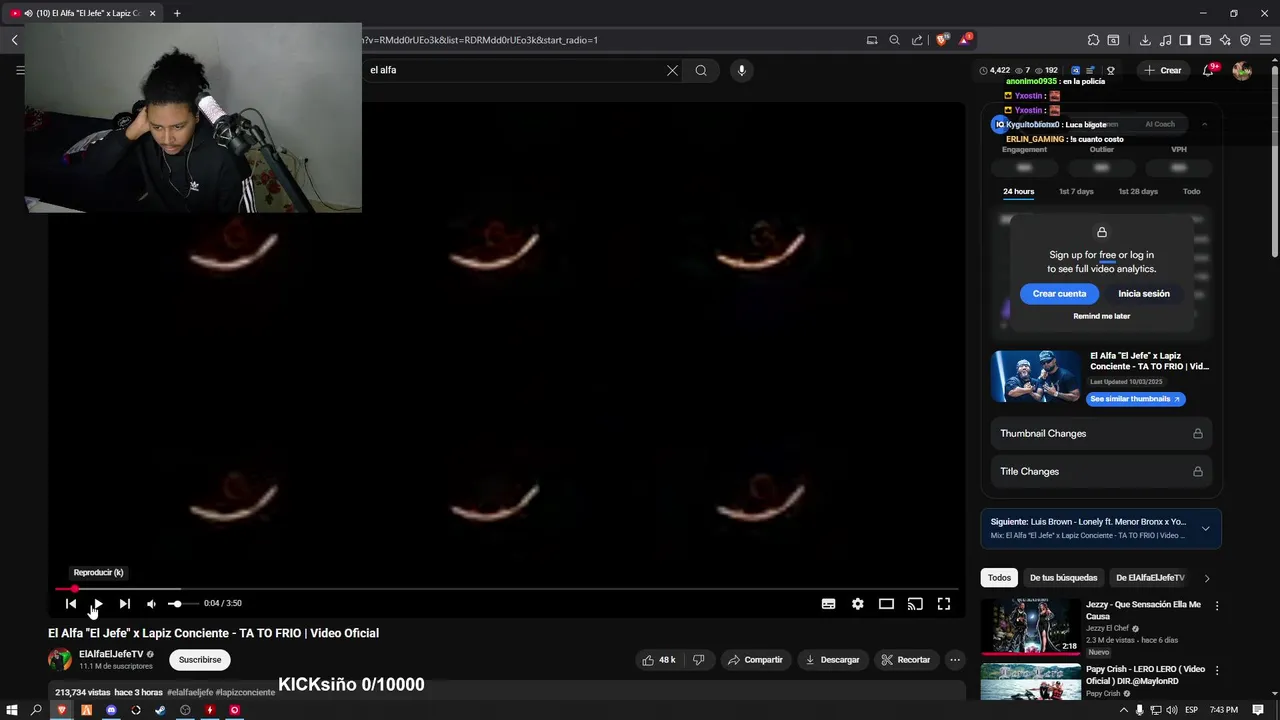Play the video with the play button
Screen dimensions: 1280x720
[x=97, y=604]
